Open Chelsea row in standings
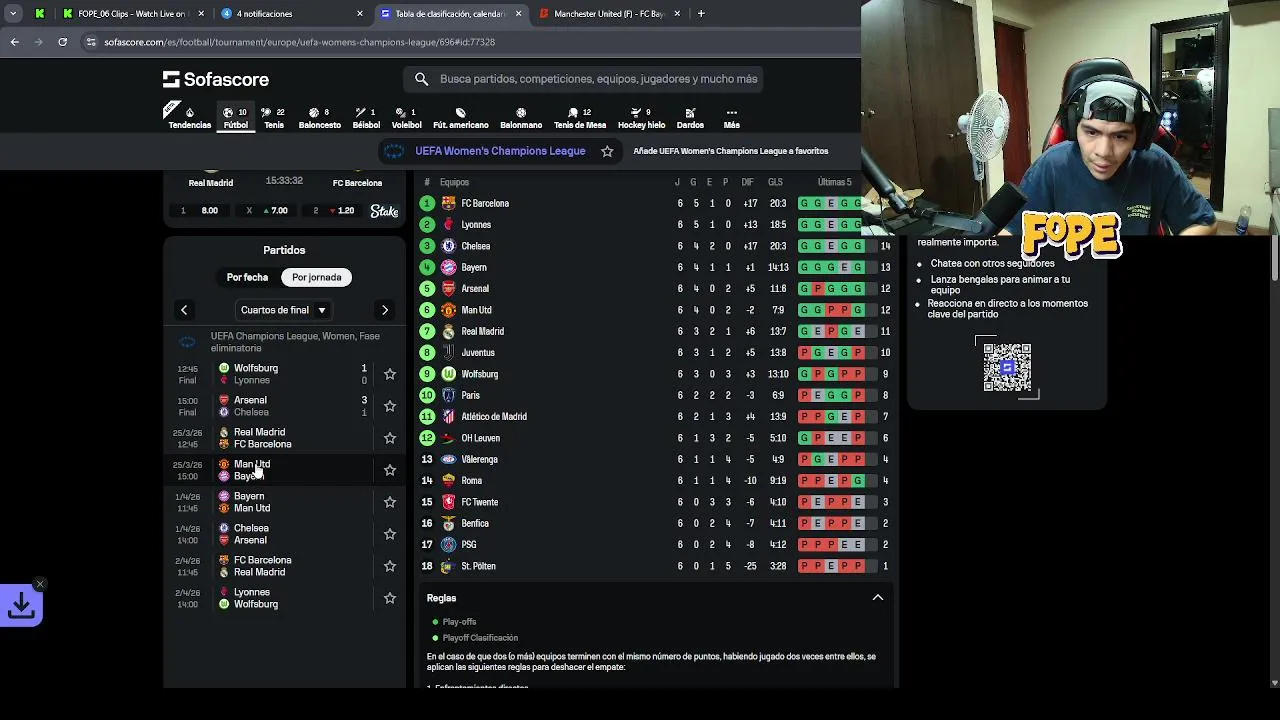 pos(656,246)
